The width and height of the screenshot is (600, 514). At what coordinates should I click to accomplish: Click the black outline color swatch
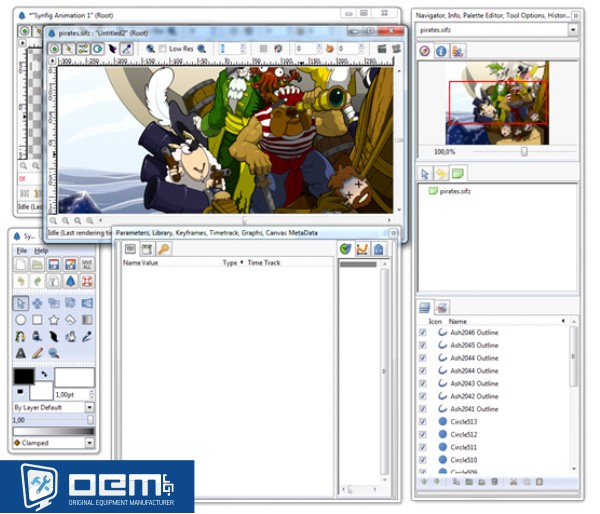(x=24, y=377)
